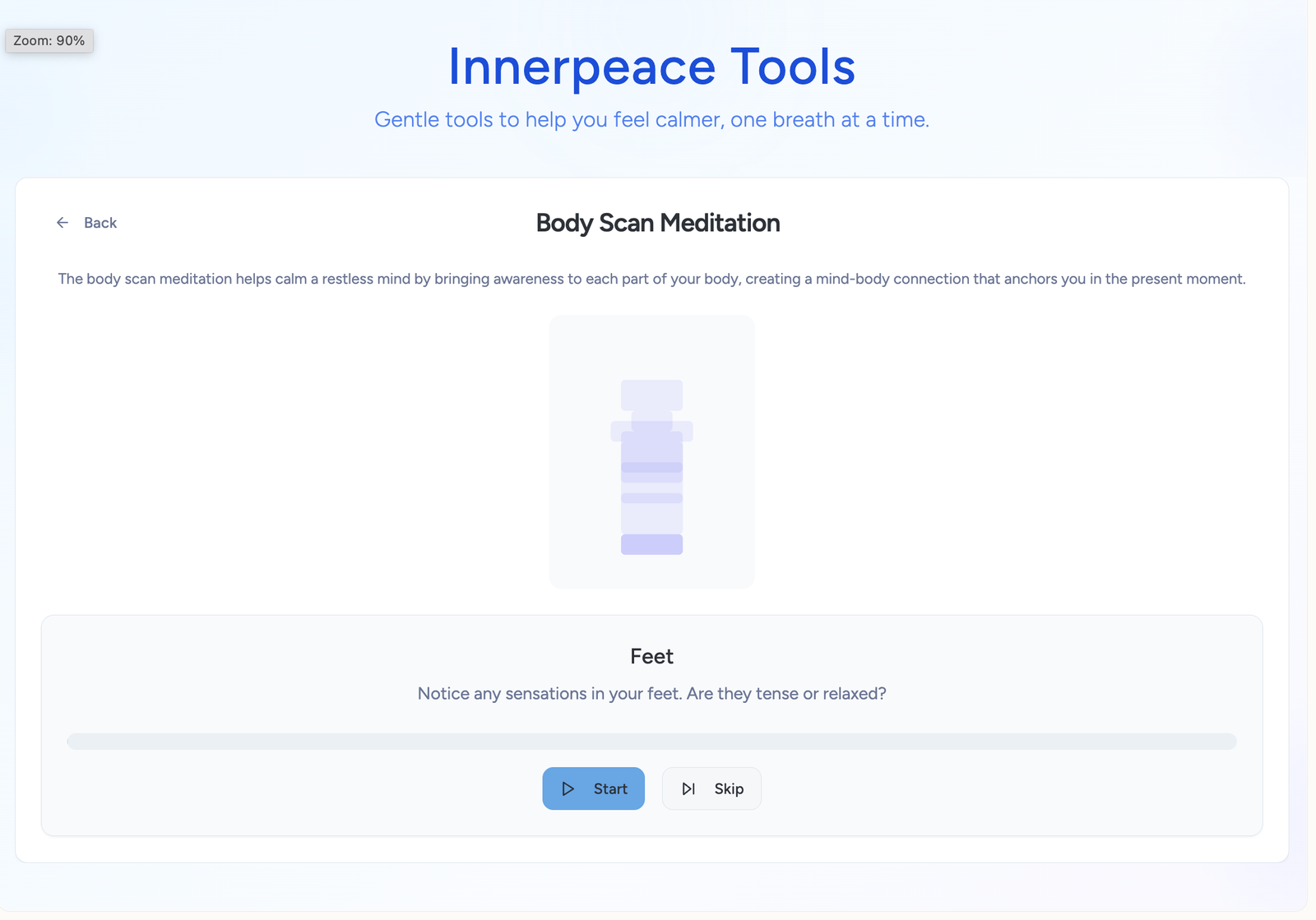Click the meditation progress bar
The width and height of the screenshot is (1316, 920).
pyautogui.click(x=651, y=742)
